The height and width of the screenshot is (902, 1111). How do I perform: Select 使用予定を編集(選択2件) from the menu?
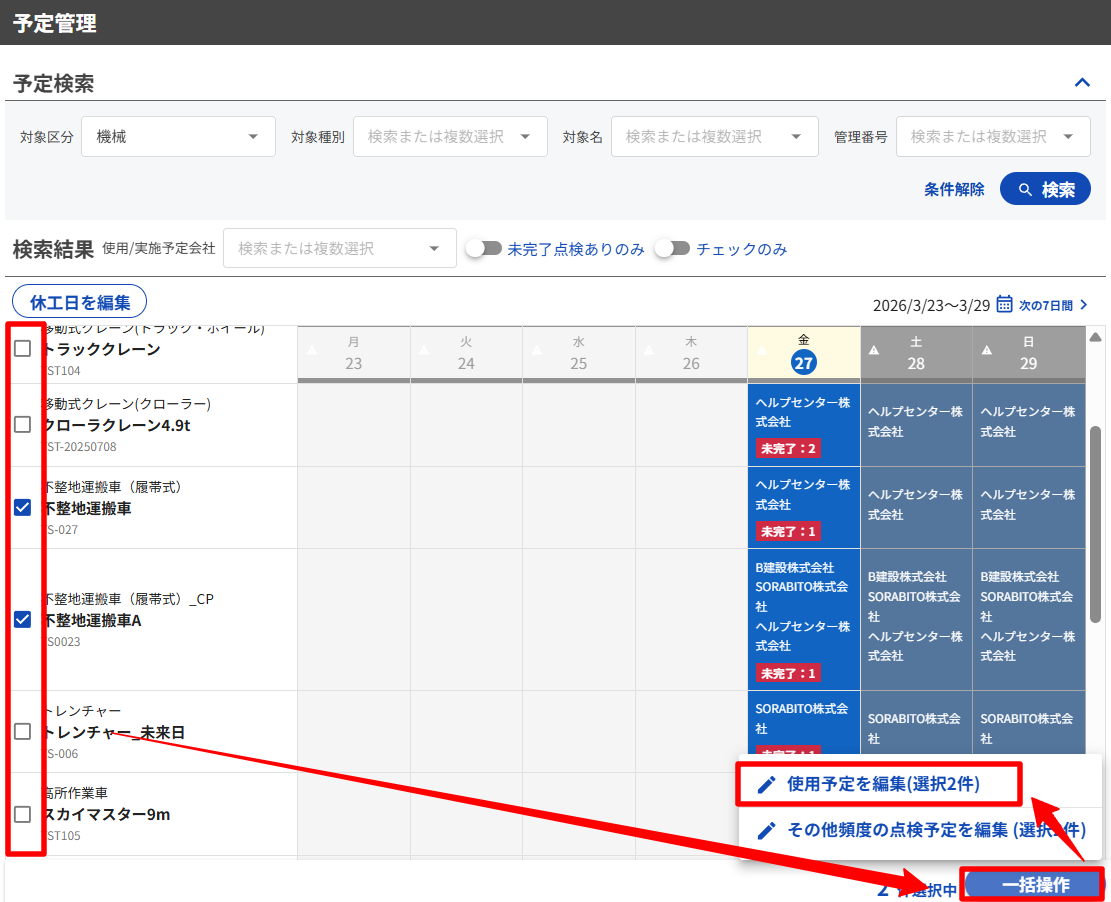882,785
